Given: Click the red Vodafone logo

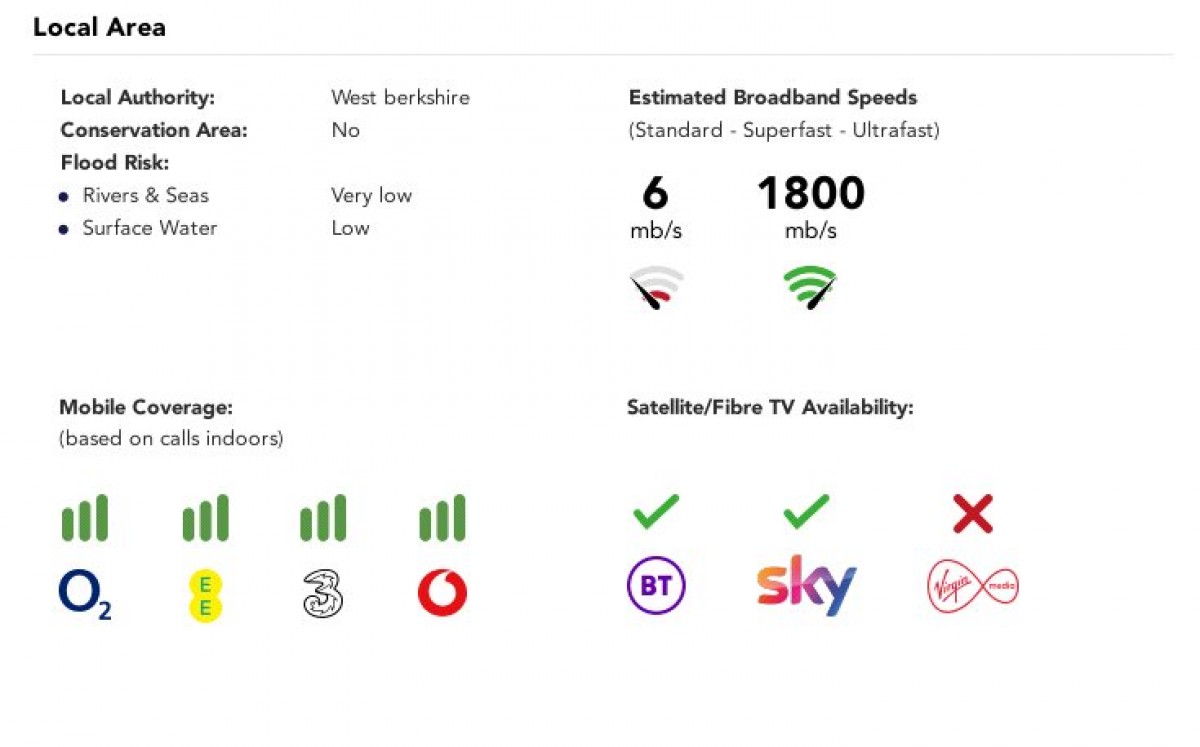Looking at the screenshot, I should pyautogui.click(x=442, y=594).
